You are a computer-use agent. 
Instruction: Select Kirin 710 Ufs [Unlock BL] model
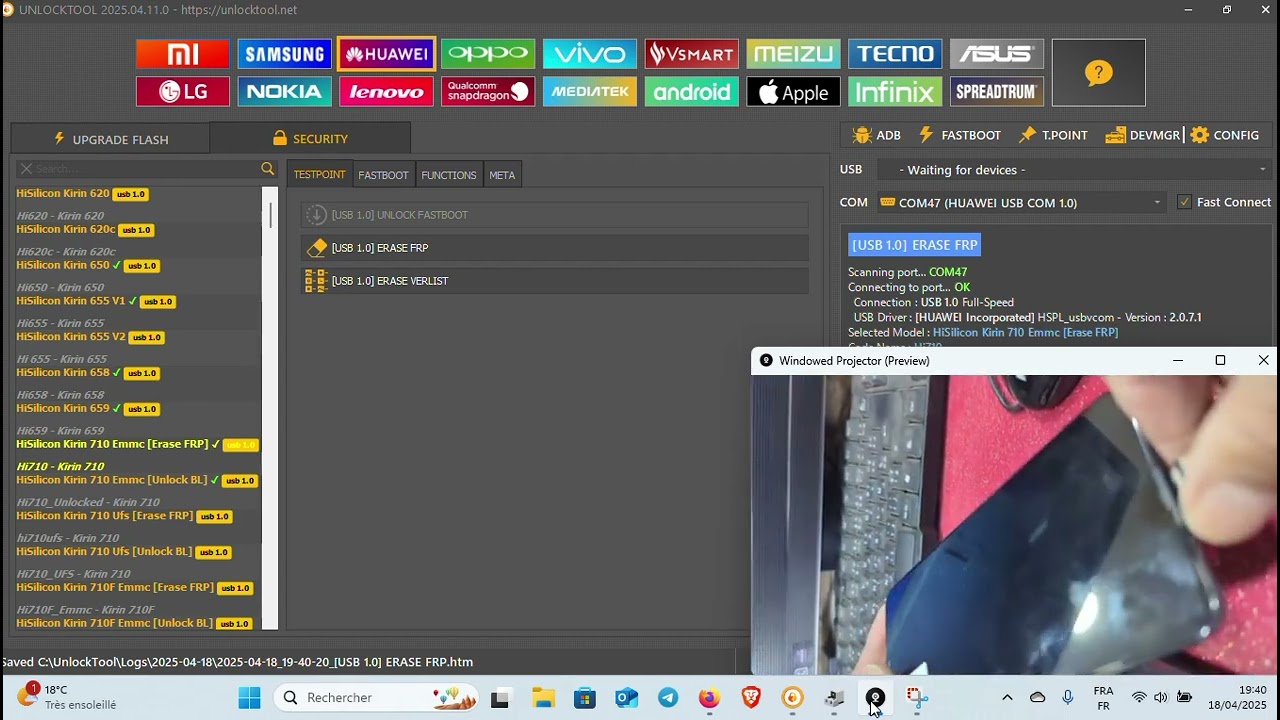[x=123, y=552]
